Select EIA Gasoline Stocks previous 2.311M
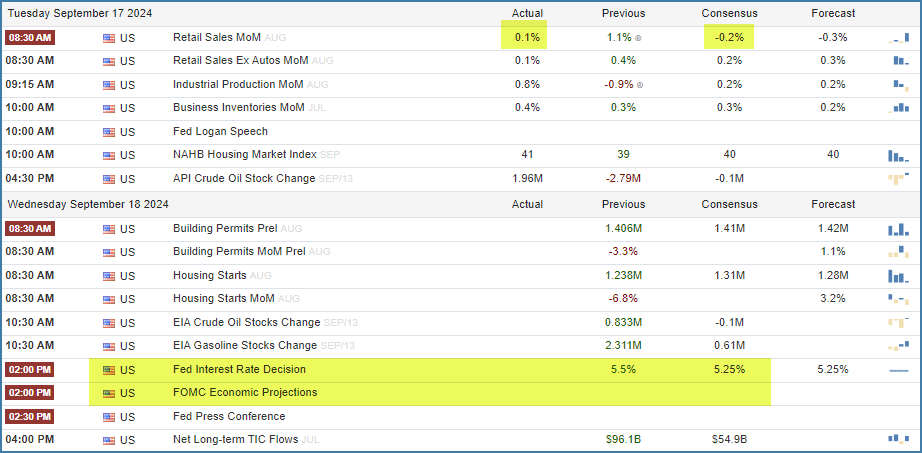This screenshot has height=453, width=922. click(623, 346)
